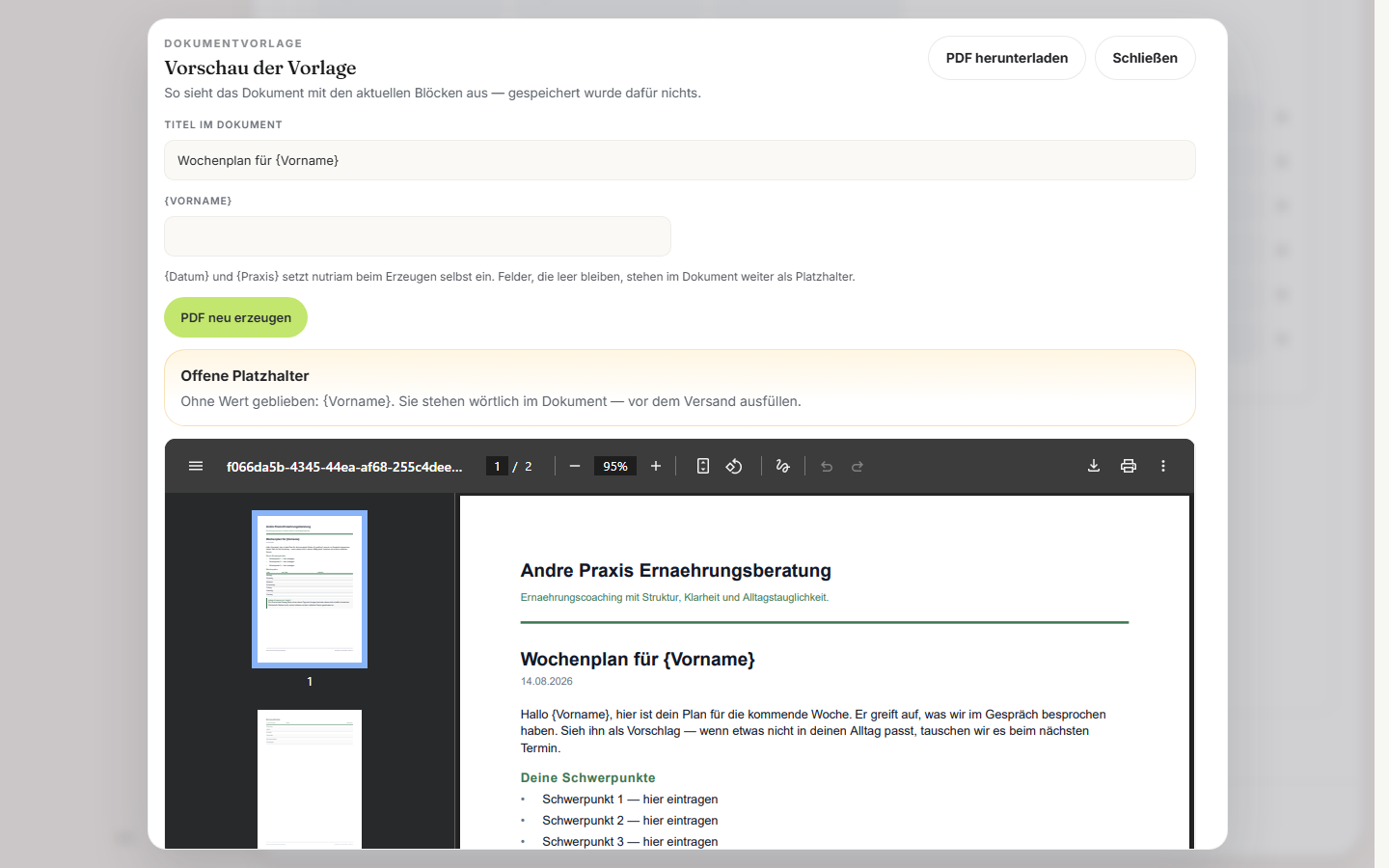Click the 'Hallo {Vorname}' paragraph in PDF
Viewport: 1389px width, 868px height.
click(x=813, y=731)
